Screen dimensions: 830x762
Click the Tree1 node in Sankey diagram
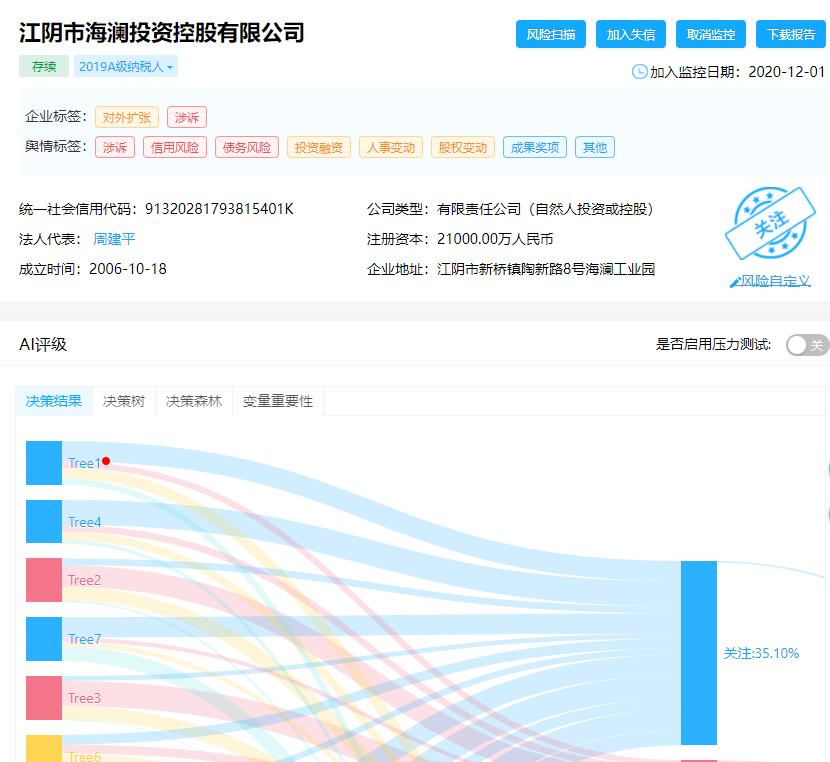click(x=43, y=463)
